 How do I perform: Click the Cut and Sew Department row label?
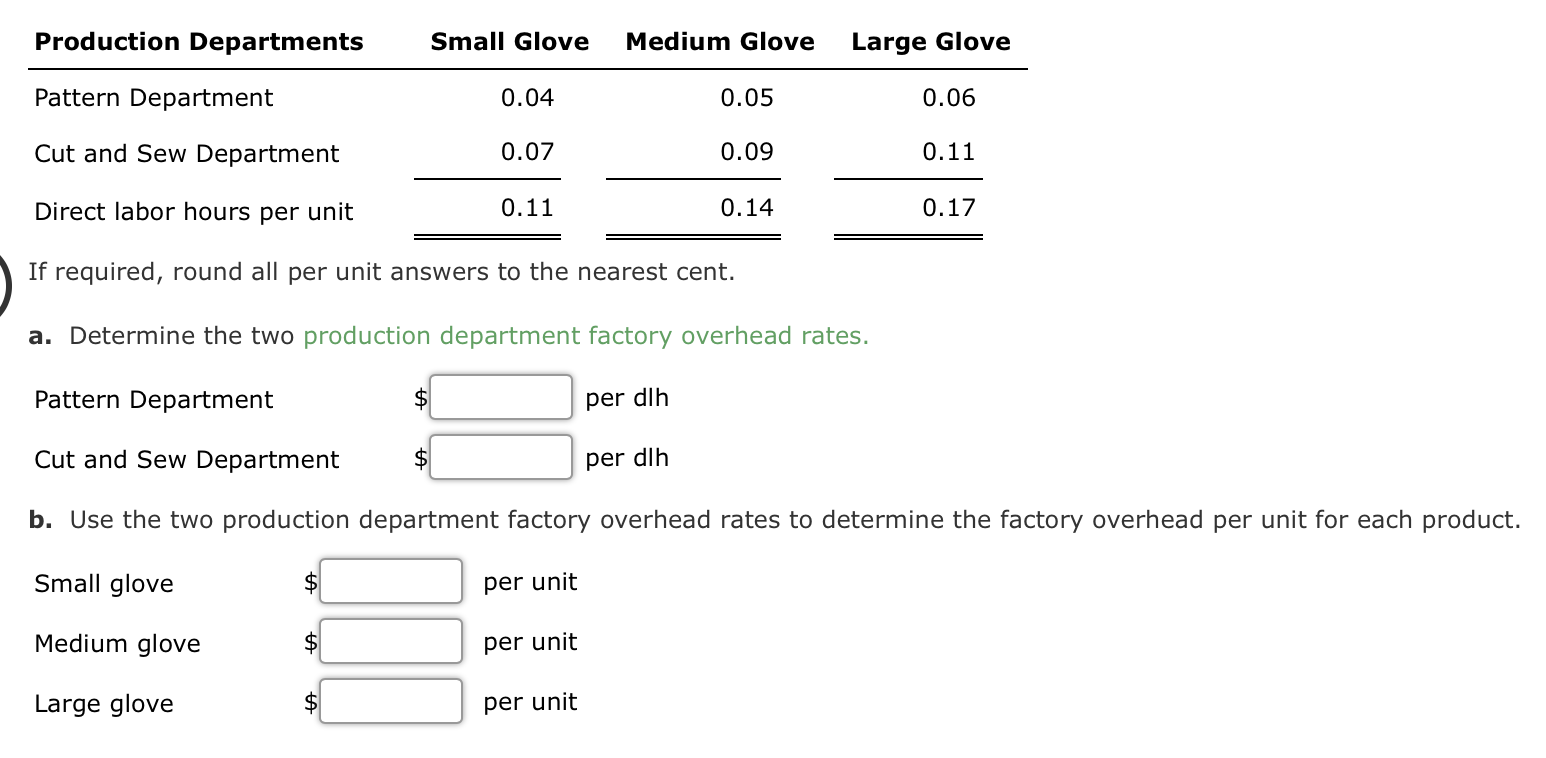[186, 153]
